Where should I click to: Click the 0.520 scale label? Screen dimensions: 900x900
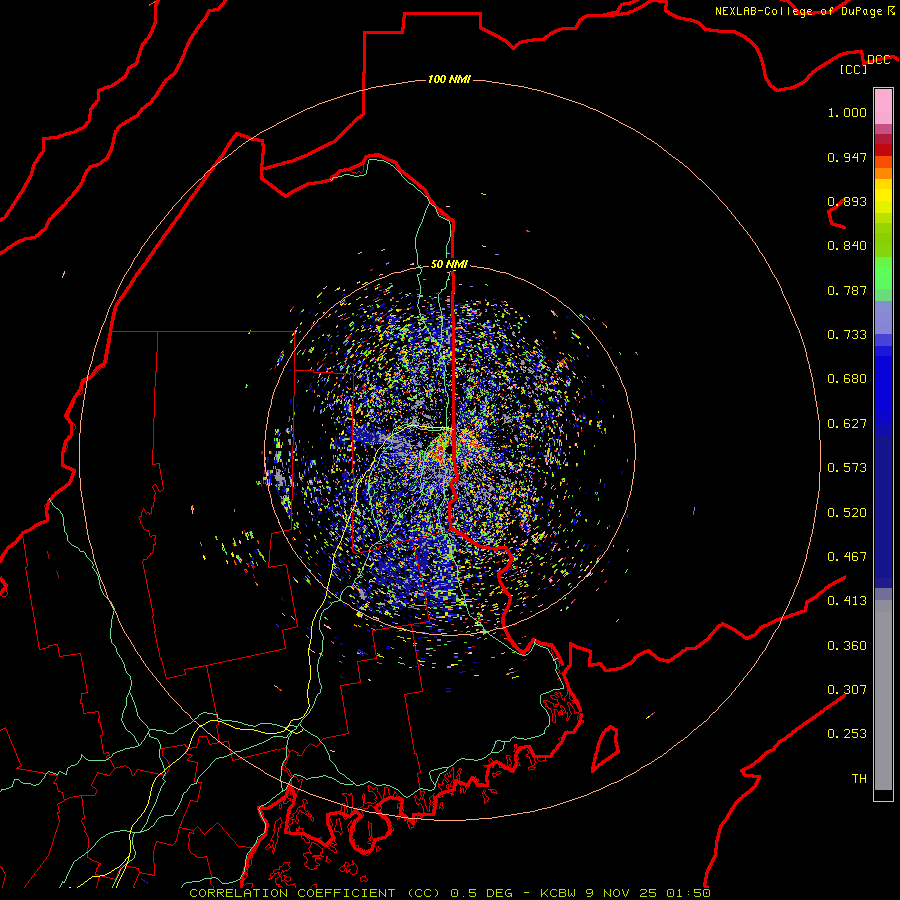847,513
